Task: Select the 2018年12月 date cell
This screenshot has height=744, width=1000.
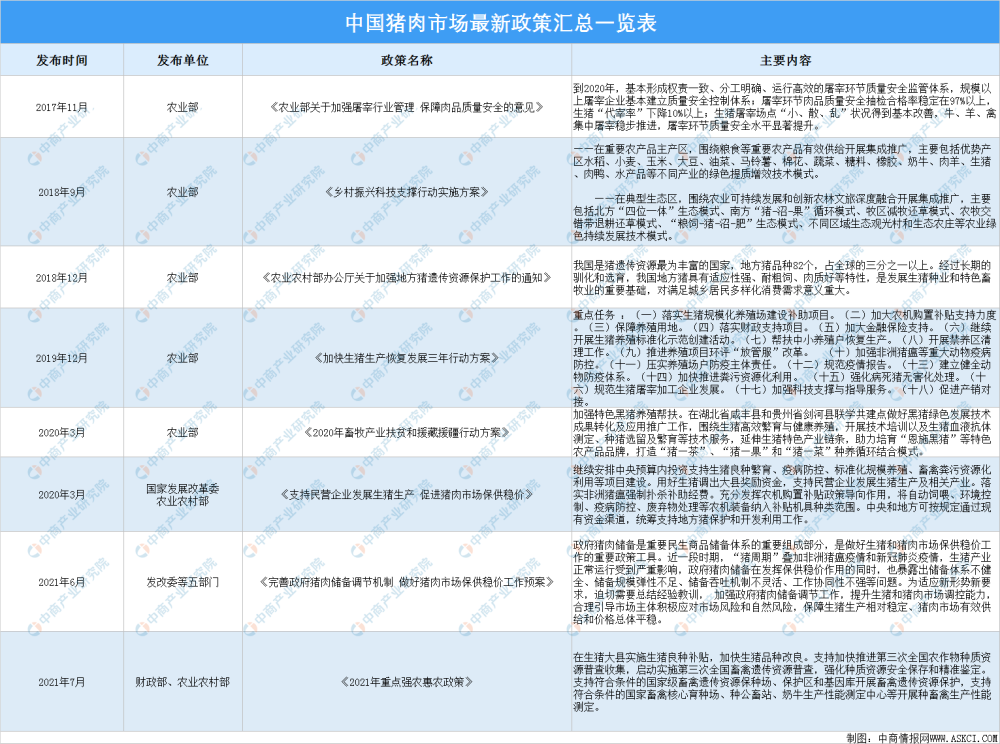Action: click(x=65, y=277)
